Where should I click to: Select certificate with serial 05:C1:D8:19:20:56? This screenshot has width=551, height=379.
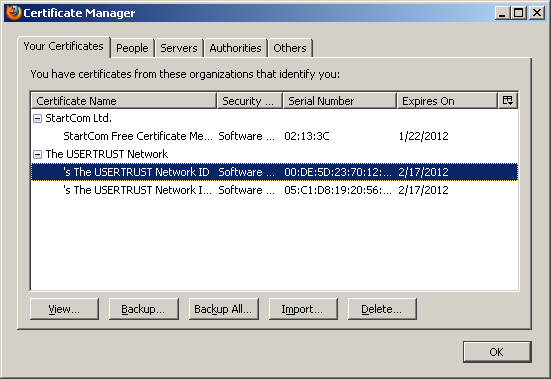pyautogui.click(x=274, y=190)
